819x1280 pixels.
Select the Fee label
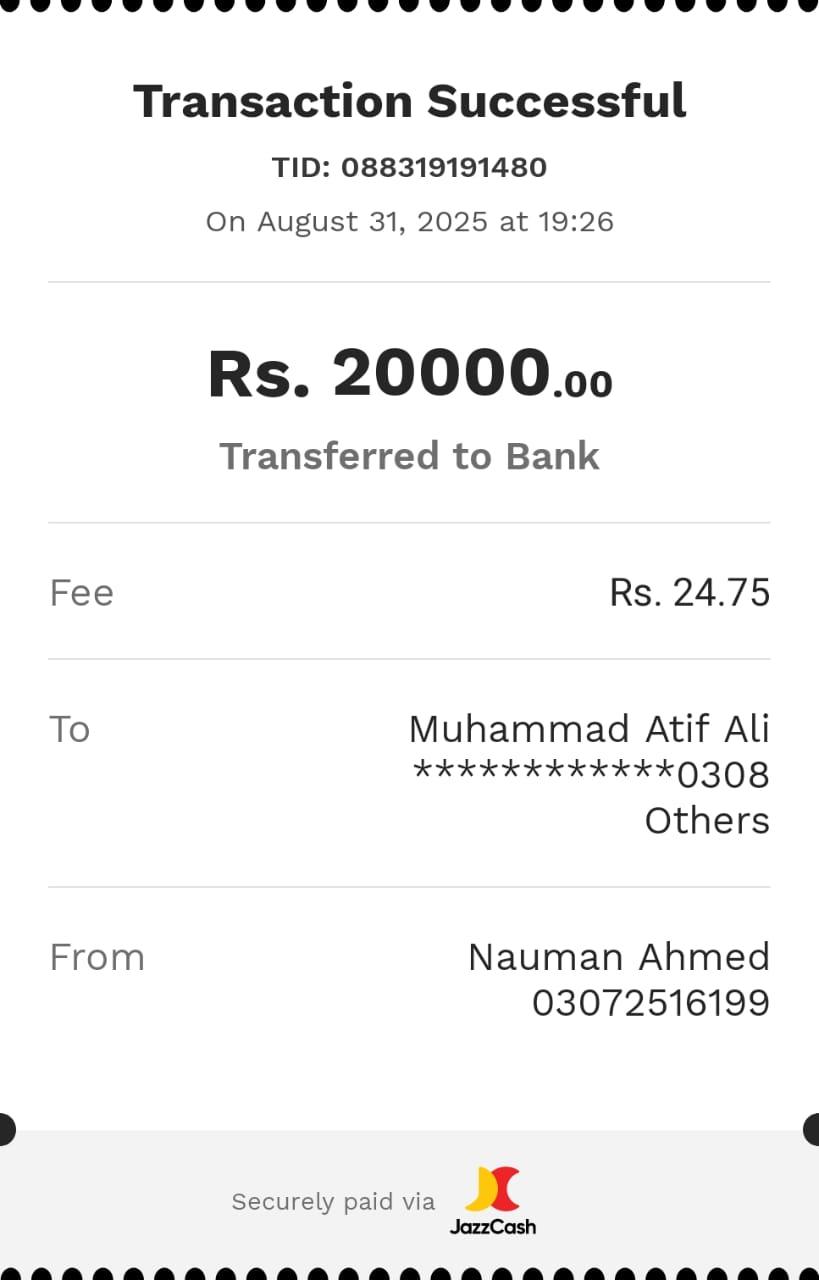[x=81, y=593]
